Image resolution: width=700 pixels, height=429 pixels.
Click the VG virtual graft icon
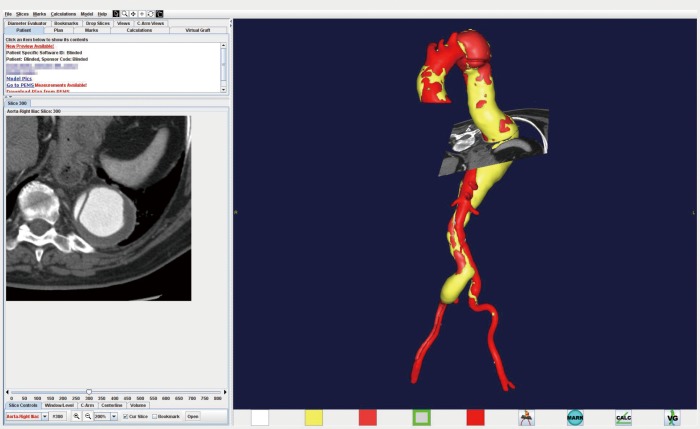(x=672, y=418)
